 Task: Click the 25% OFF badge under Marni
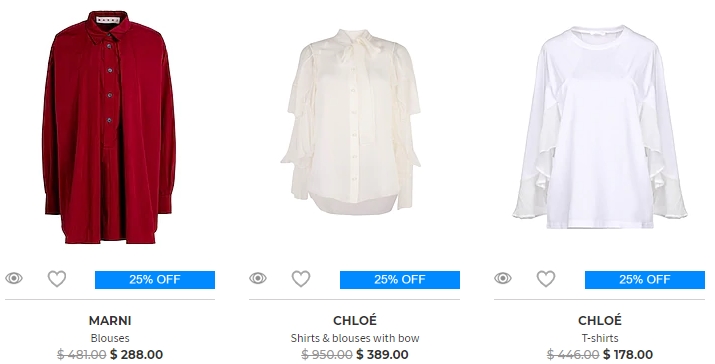[155, 280]
